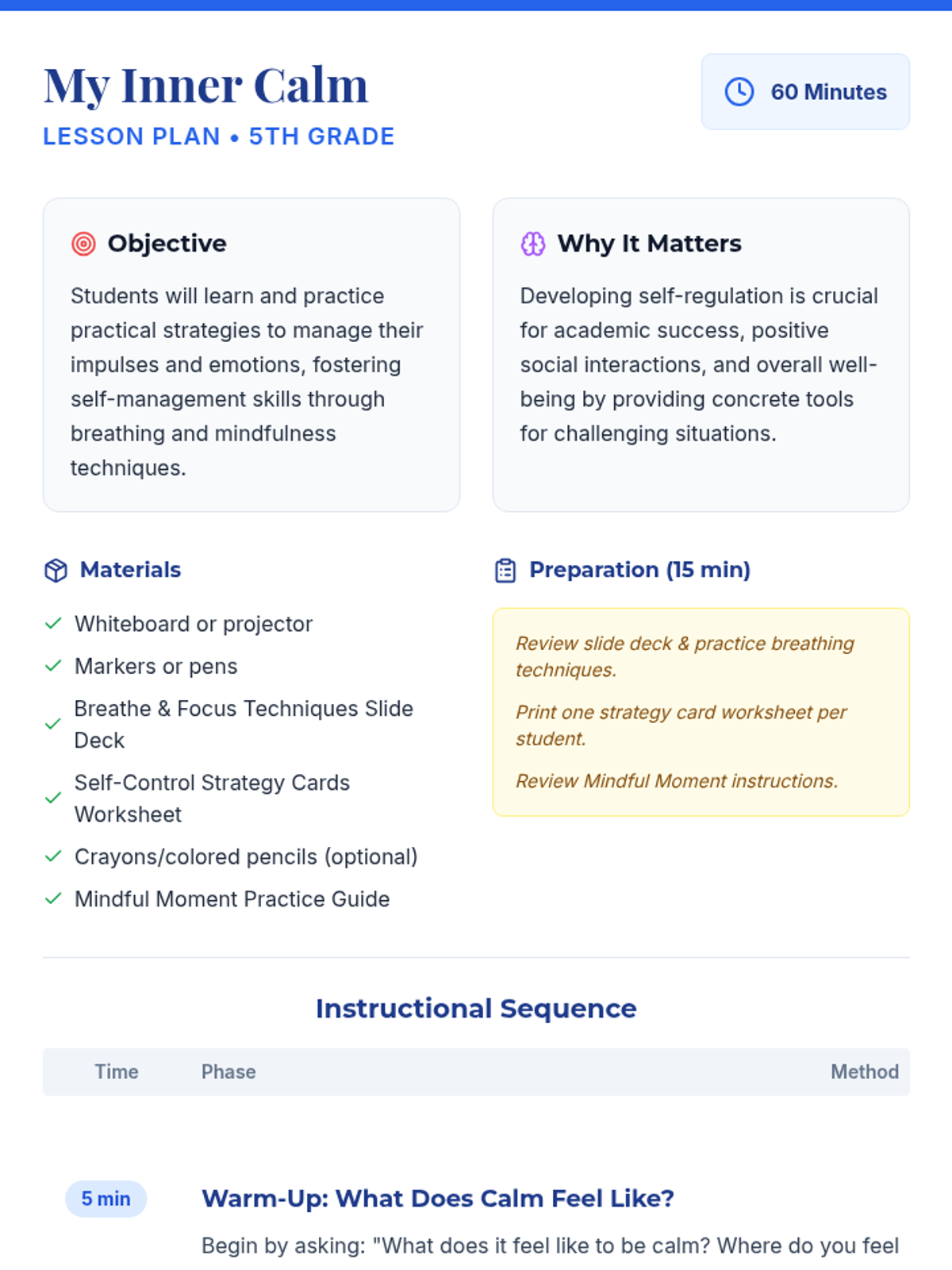Image resolution: width=952 pixels, height=1270 pixels.
Task: Click the Instructional Sequence heading
Action: click(x=476, y=1009)
